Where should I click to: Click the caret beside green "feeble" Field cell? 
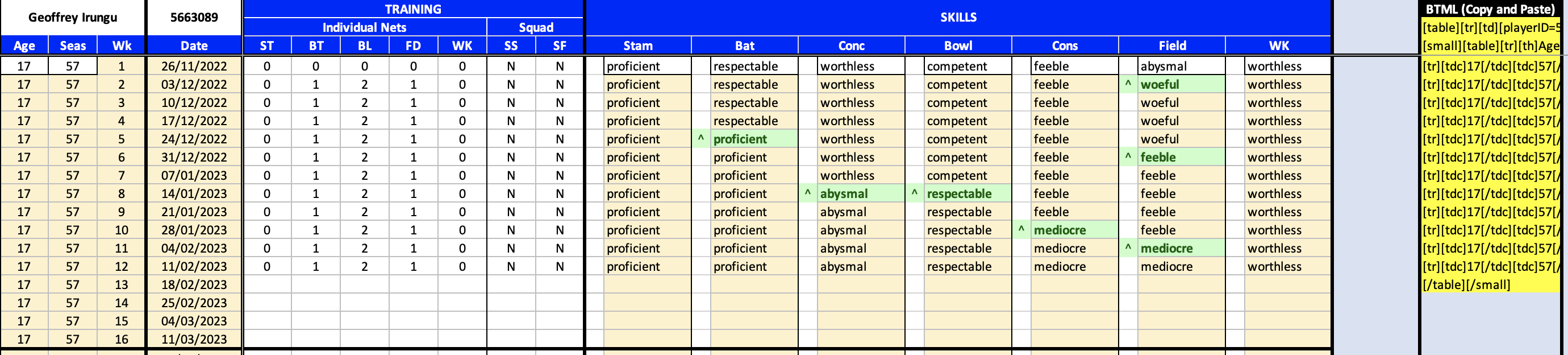point(1127,158)
